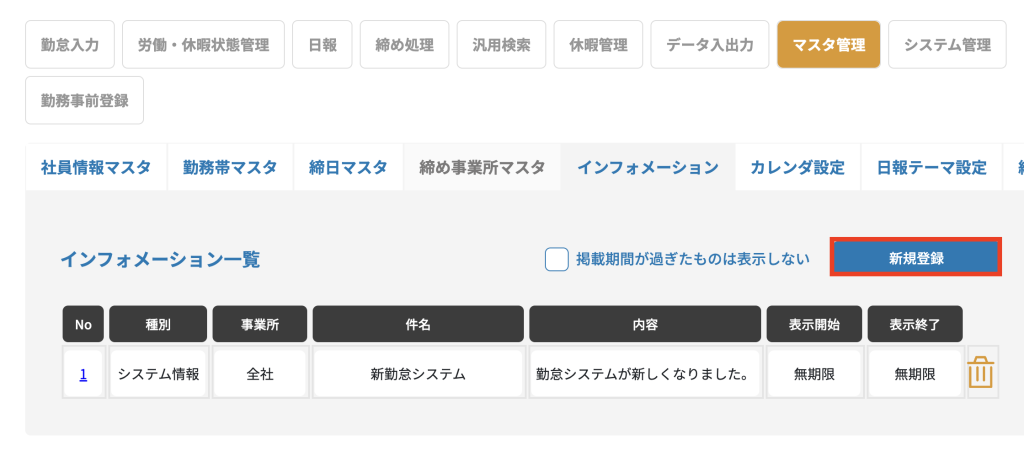The height and width of the screenshot is (473, 1024).
Task: Switch to 休暇管理 section
Action: 598,44
